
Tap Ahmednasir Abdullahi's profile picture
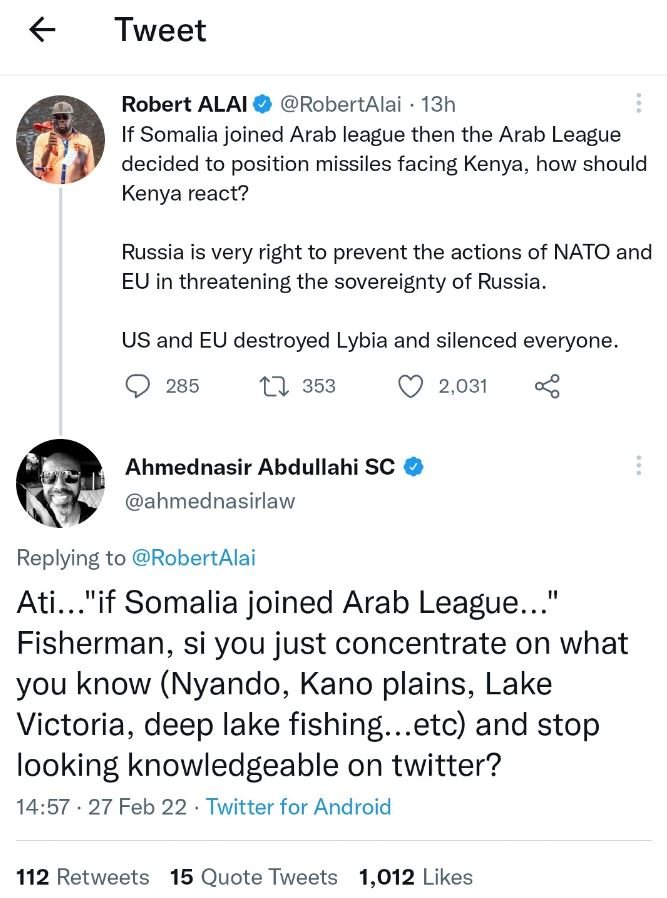click(59, 484)
